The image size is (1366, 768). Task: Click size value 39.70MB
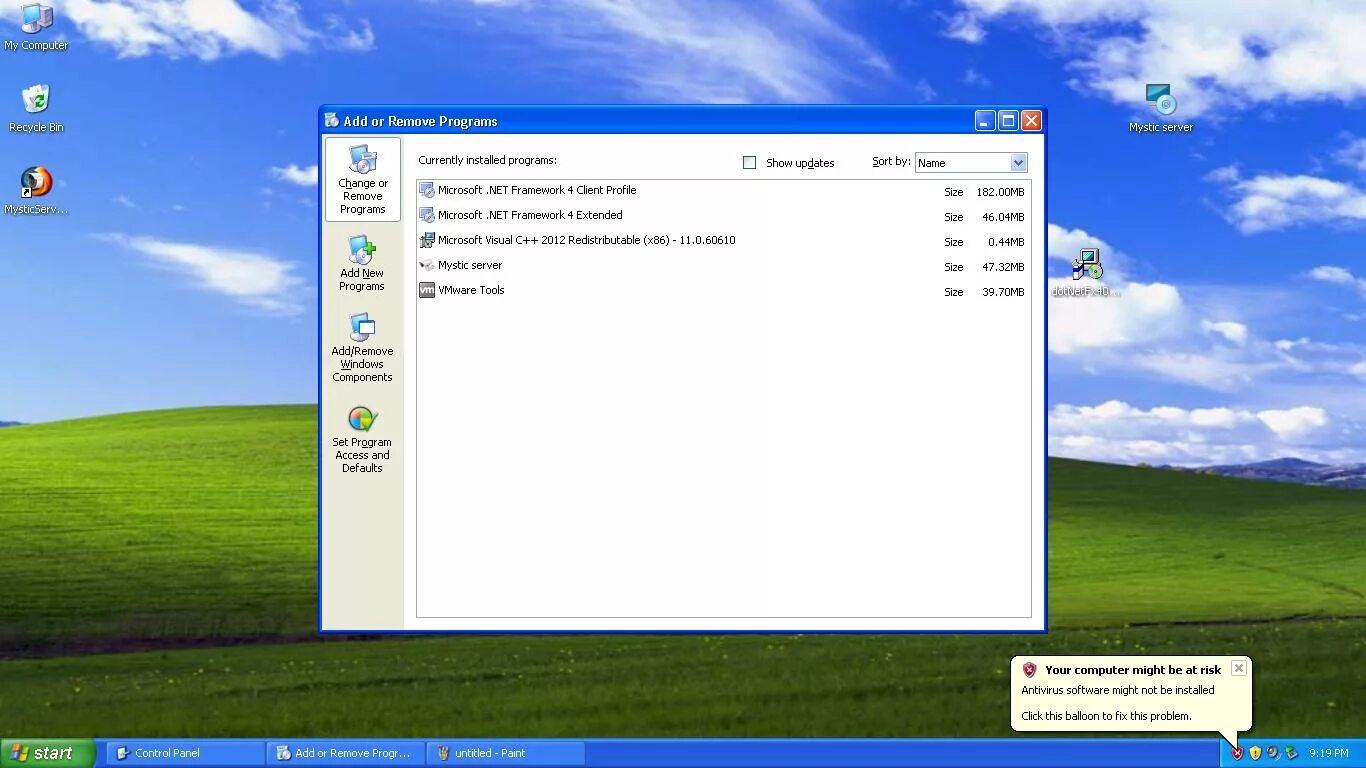pos(1003,292)
